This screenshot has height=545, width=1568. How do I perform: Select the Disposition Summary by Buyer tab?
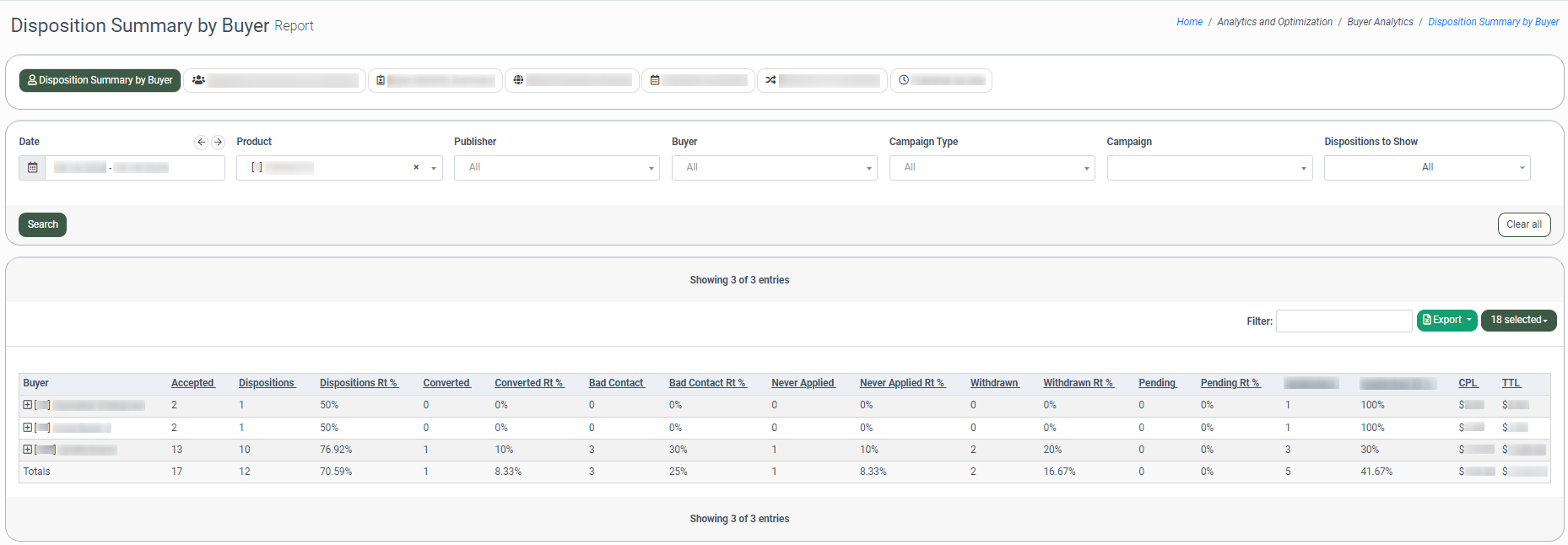100,80
